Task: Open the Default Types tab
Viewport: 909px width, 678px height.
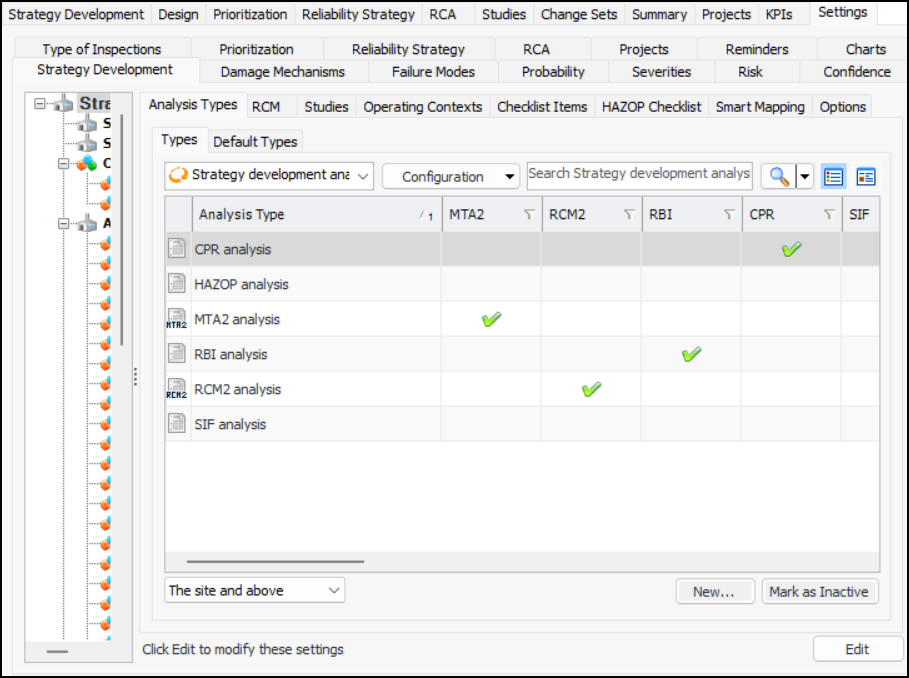Action: tap(255, 142)
